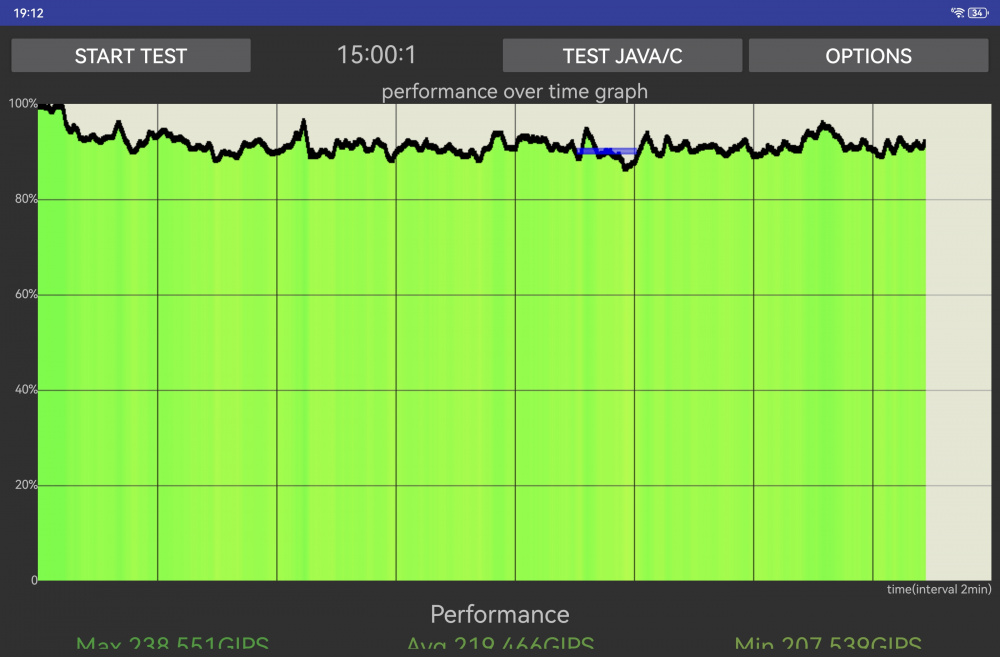Tap the START TEST button
This screenshot has height=657, width=1000.
[x=131, y=55]
